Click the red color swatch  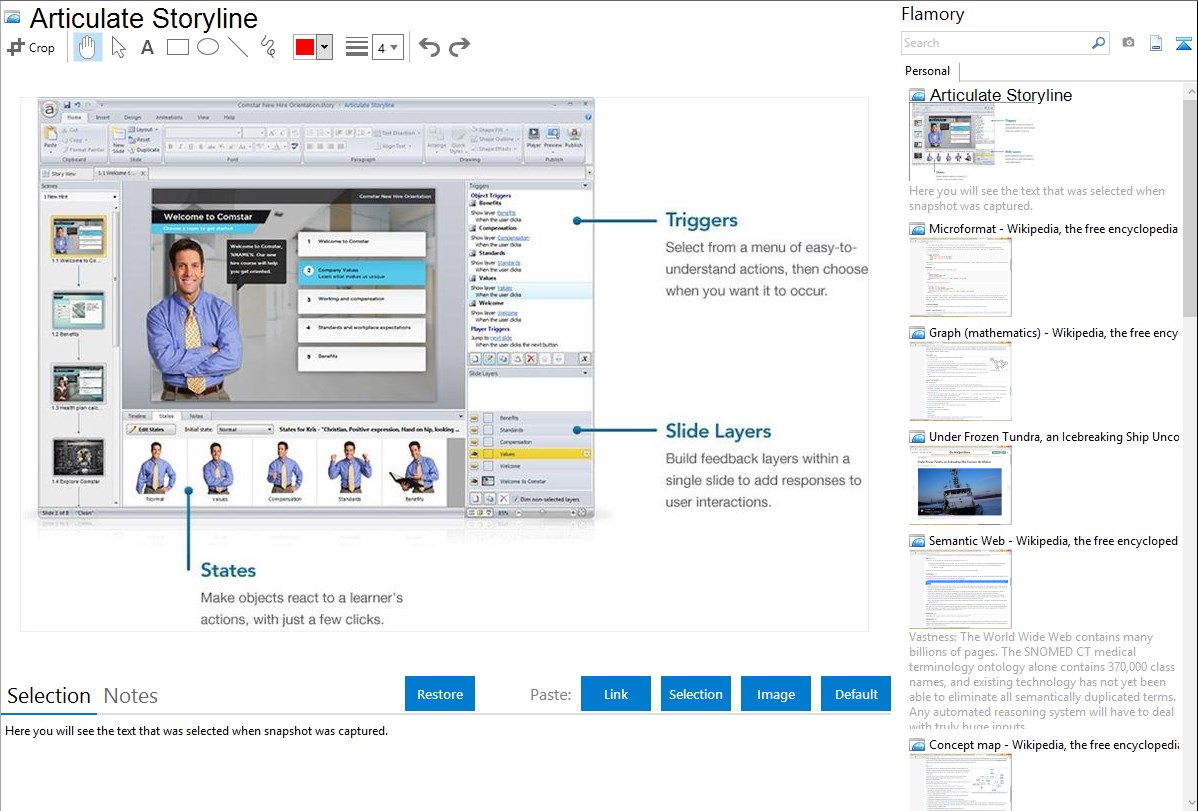pos(305,47)
